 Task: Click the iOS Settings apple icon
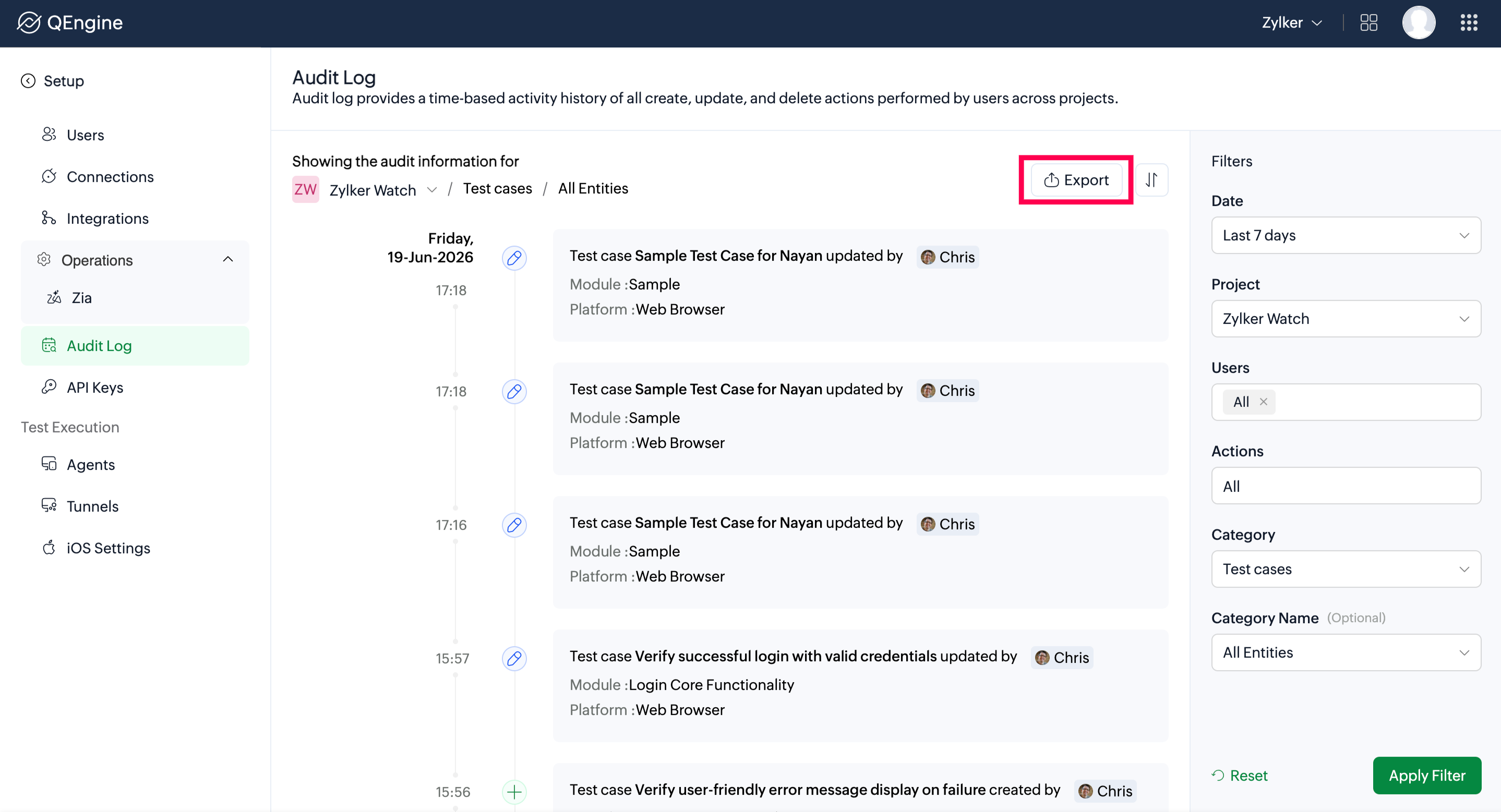(49, 547)
